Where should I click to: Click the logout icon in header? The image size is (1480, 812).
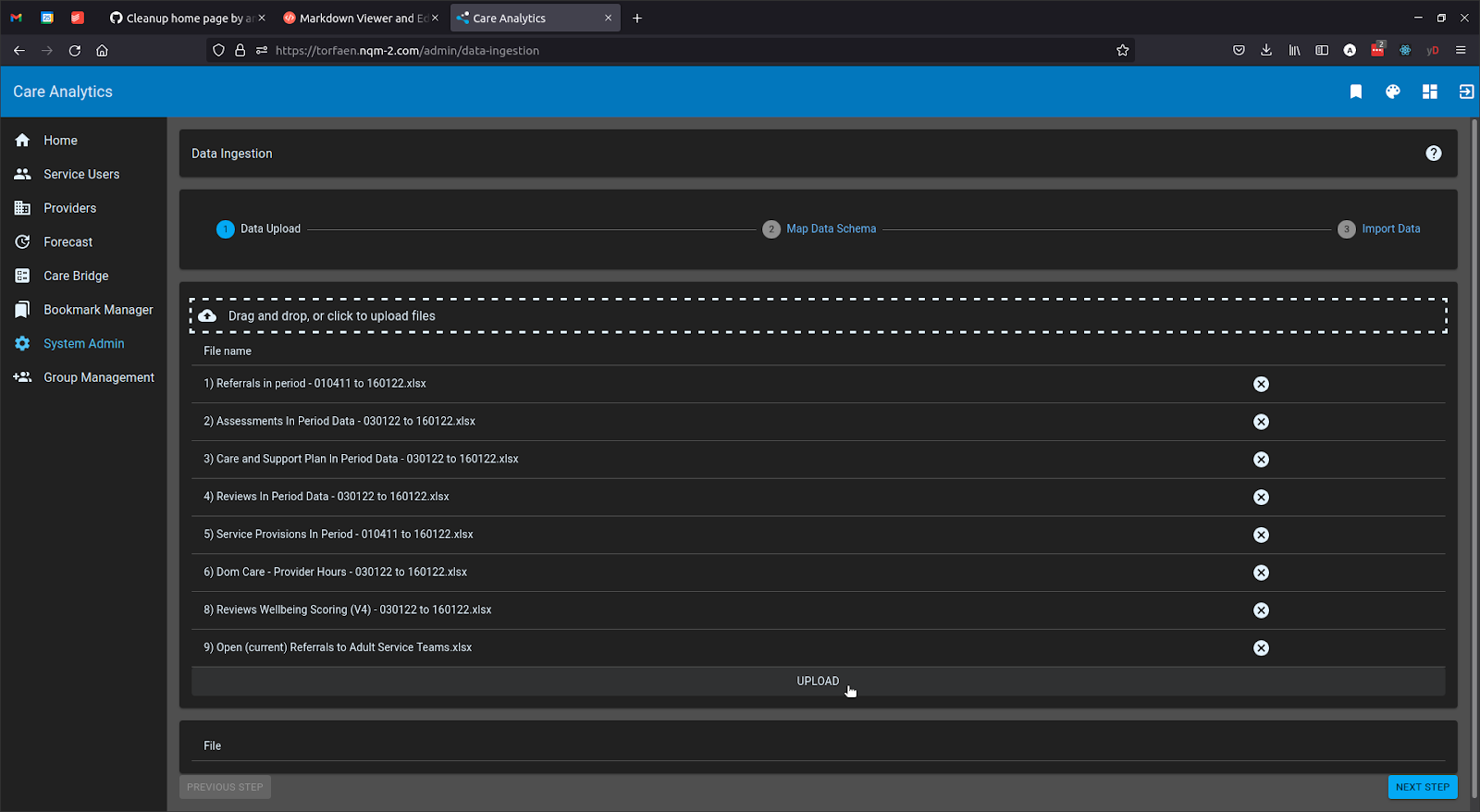[x=1466, y=92]
